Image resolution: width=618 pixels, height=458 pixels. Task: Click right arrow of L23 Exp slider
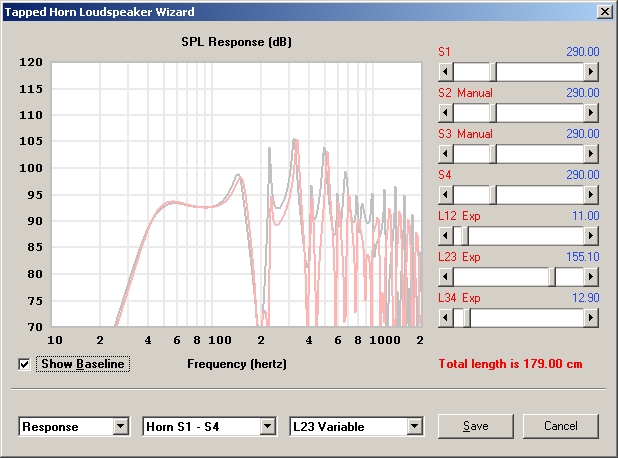point(591,277)
